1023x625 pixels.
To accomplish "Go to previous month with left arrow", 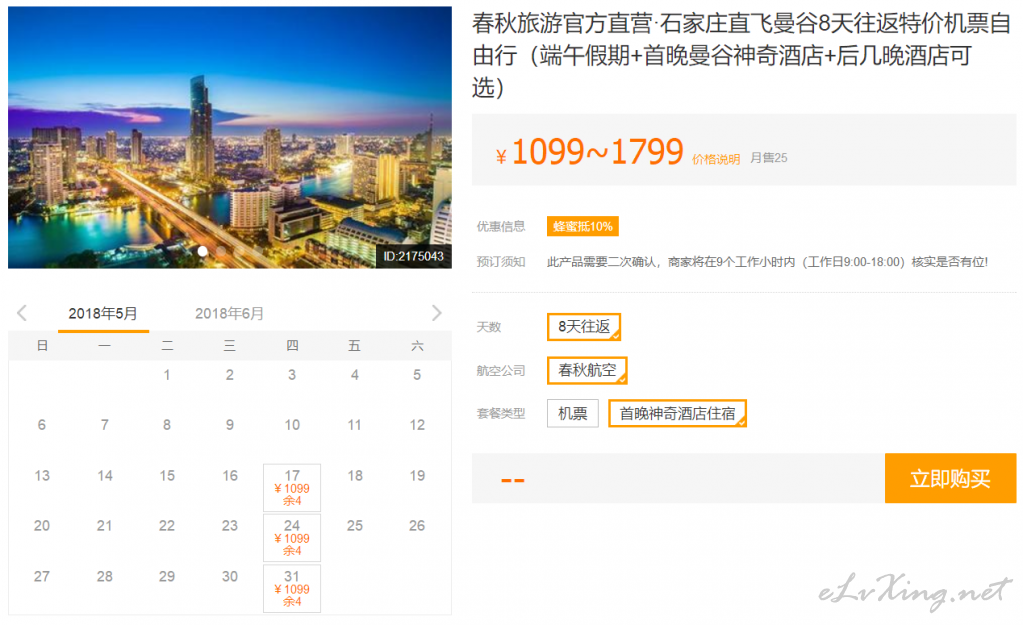I will pos(22,313).
